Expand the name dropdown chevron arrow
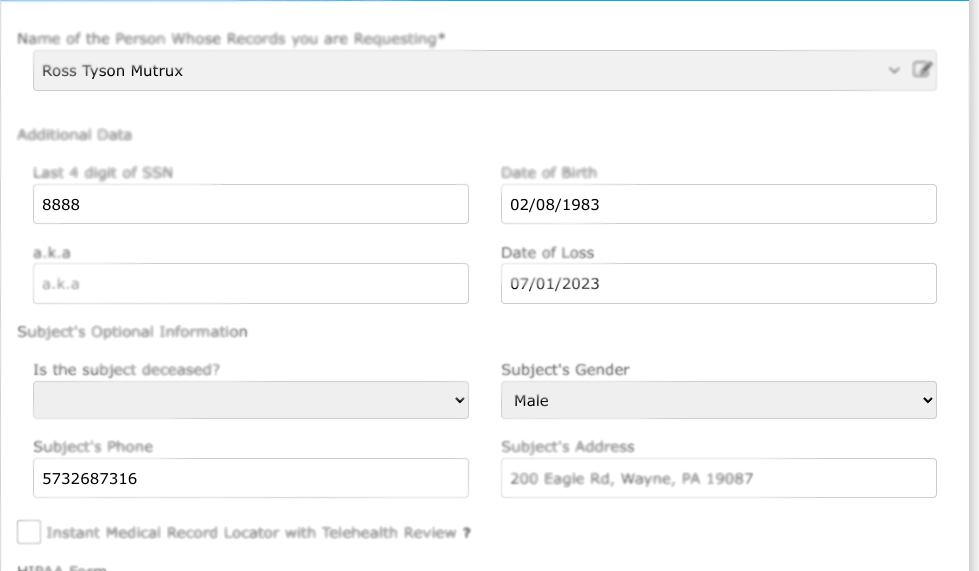This screenshot has width=979, height=571. (894, 70)
